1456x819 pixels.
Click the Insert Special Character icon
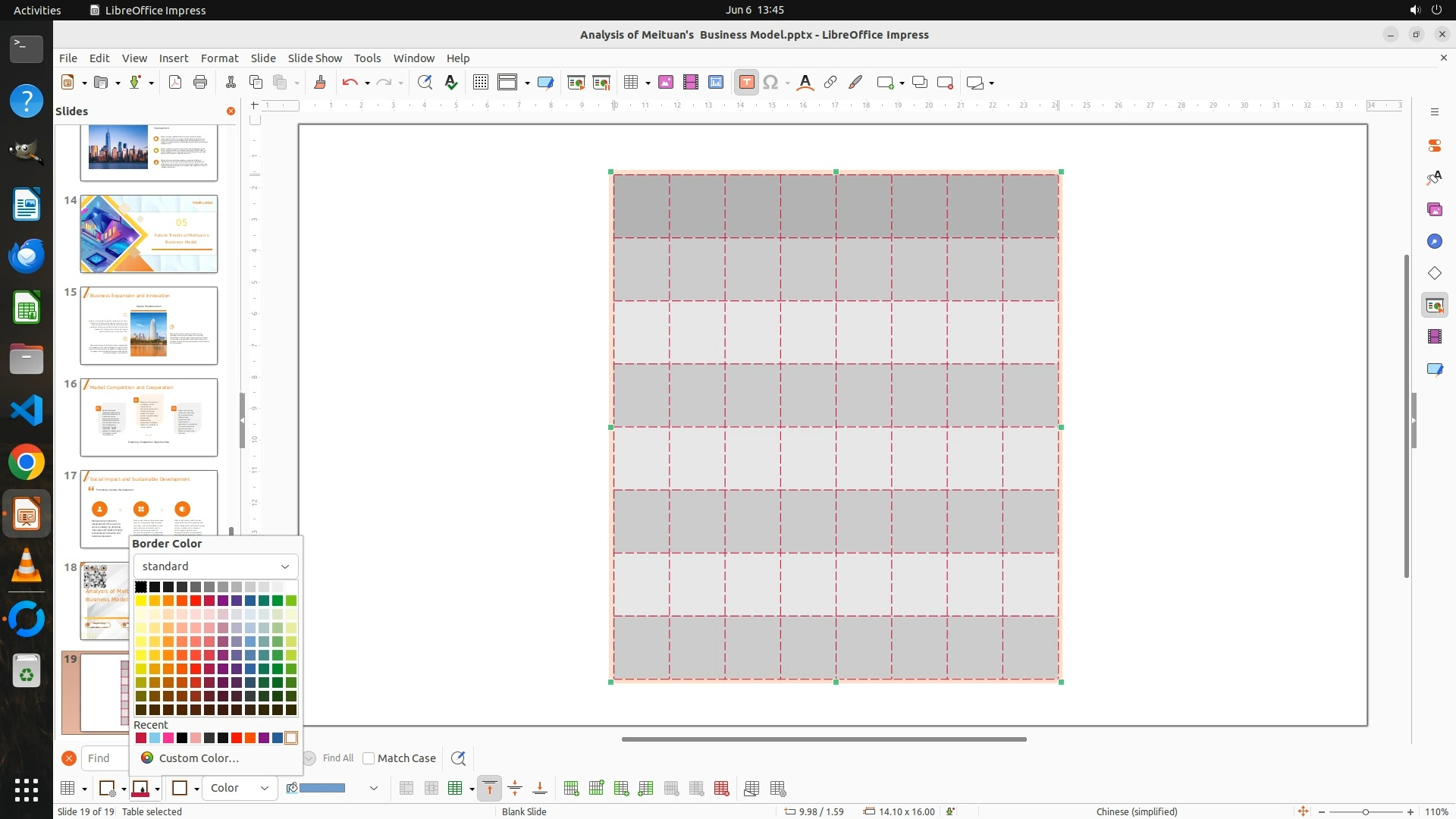[x=770, y=83]
